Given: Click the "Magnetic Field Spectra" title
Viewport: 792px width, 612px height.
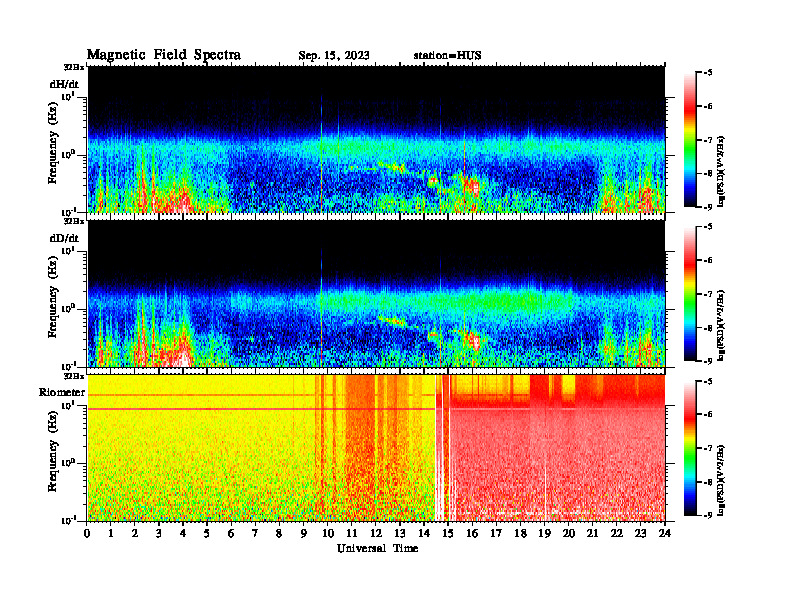Looking at the screenshot, I should point(164,55).
